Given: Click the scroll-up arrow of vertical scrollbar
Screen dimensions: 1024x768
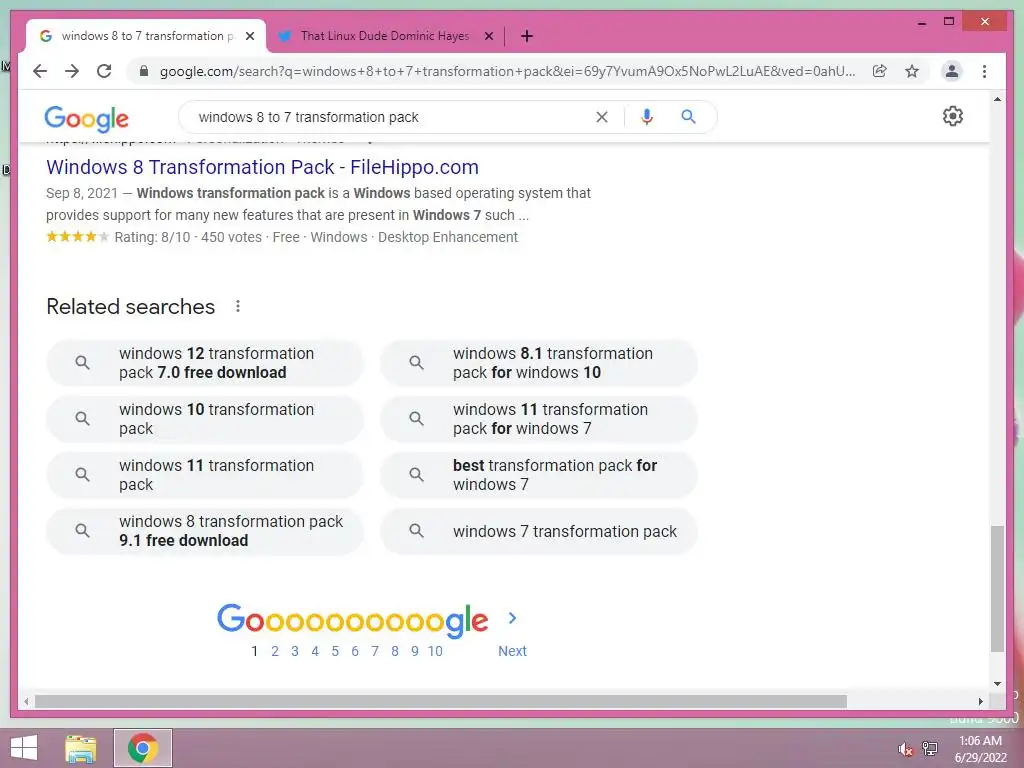Looking at the screenshot, I should (997, 99).
